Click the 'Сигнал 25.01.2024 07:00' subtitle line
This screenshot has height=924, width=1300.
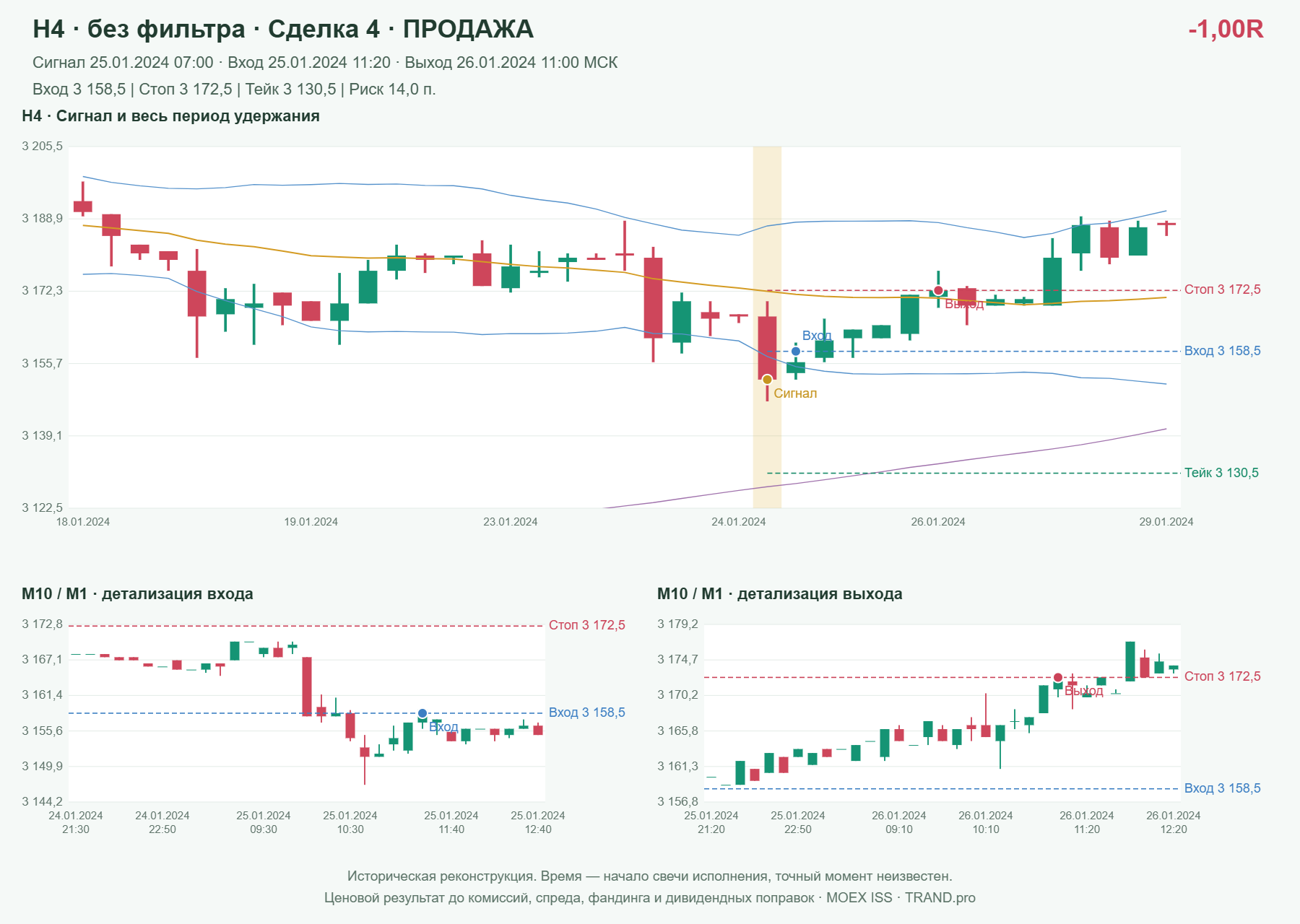(x=325, y=63)
